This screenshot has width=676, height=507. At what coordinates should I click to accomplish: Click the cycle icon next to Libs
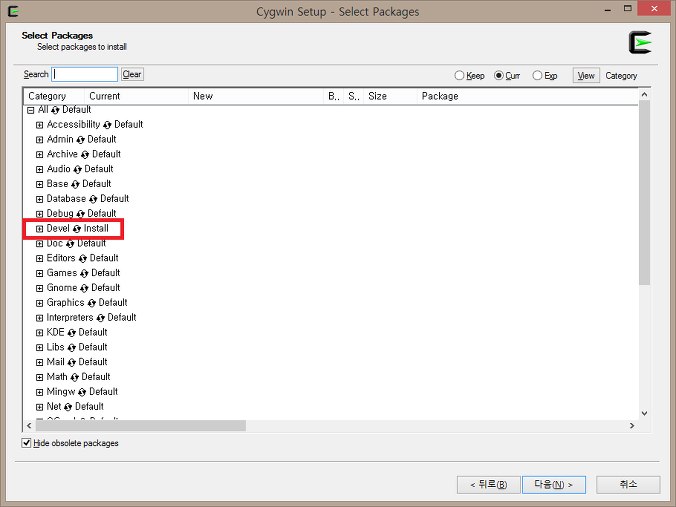pos(72,348)
